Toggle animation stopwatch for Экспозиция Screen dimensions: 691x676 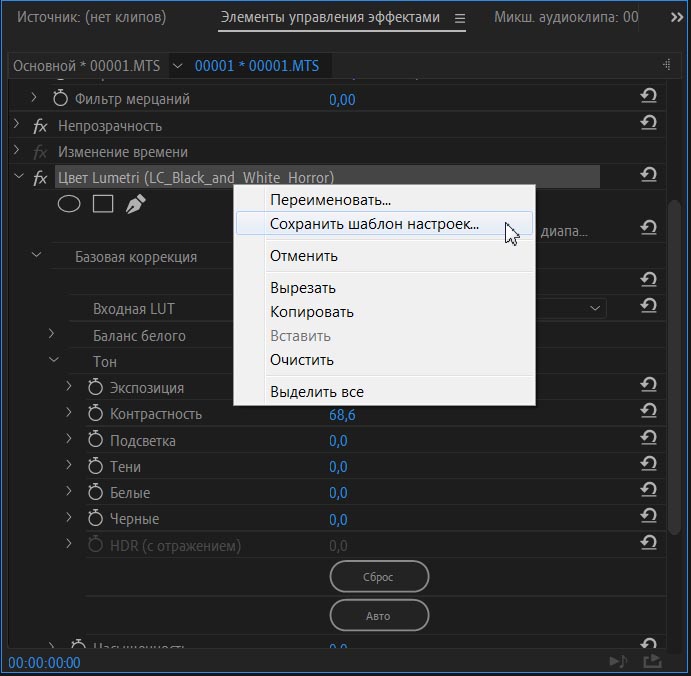(x=95, y=387)
